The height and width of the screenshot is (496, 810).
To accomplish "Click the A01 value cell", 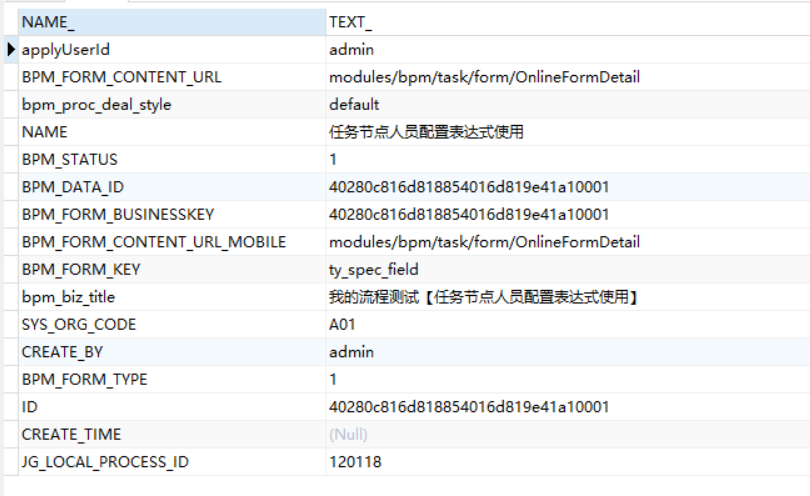I will [568, 324].
